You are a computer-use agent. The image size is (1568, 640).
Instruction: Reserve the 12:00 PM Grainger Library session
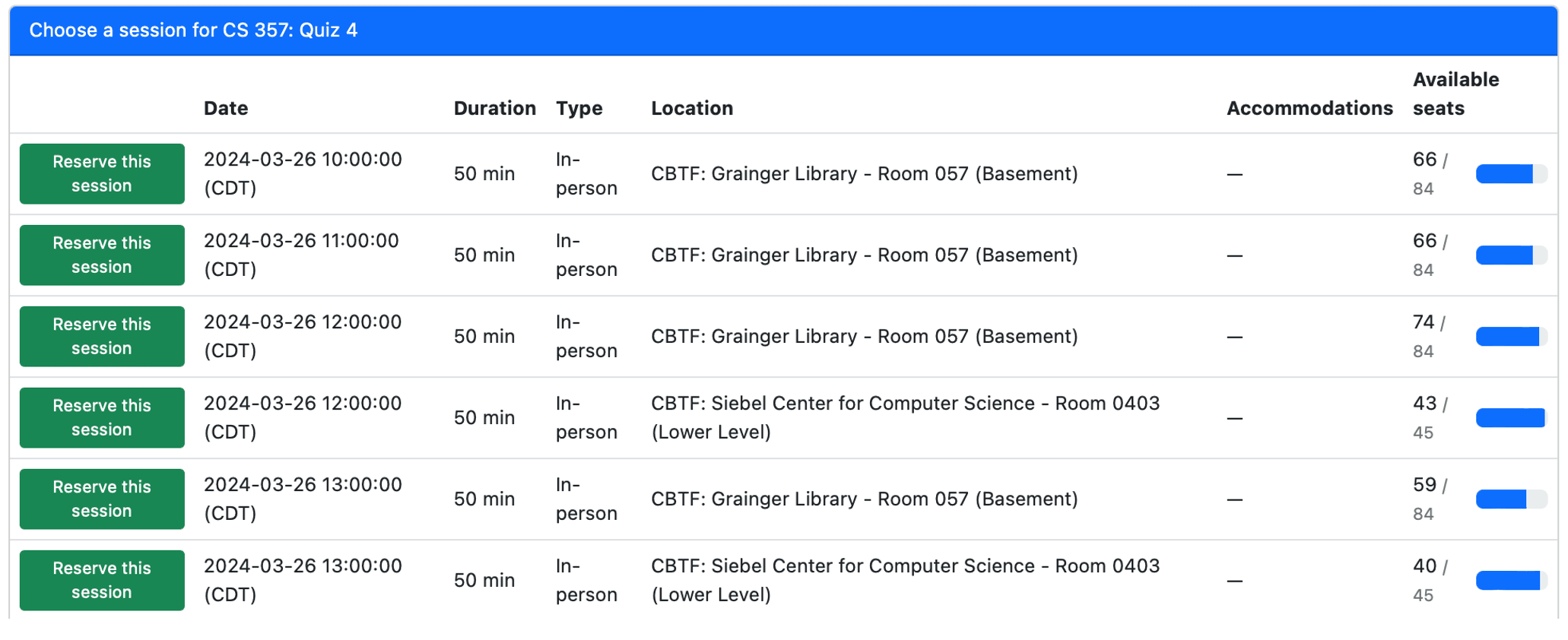(101, 336)
